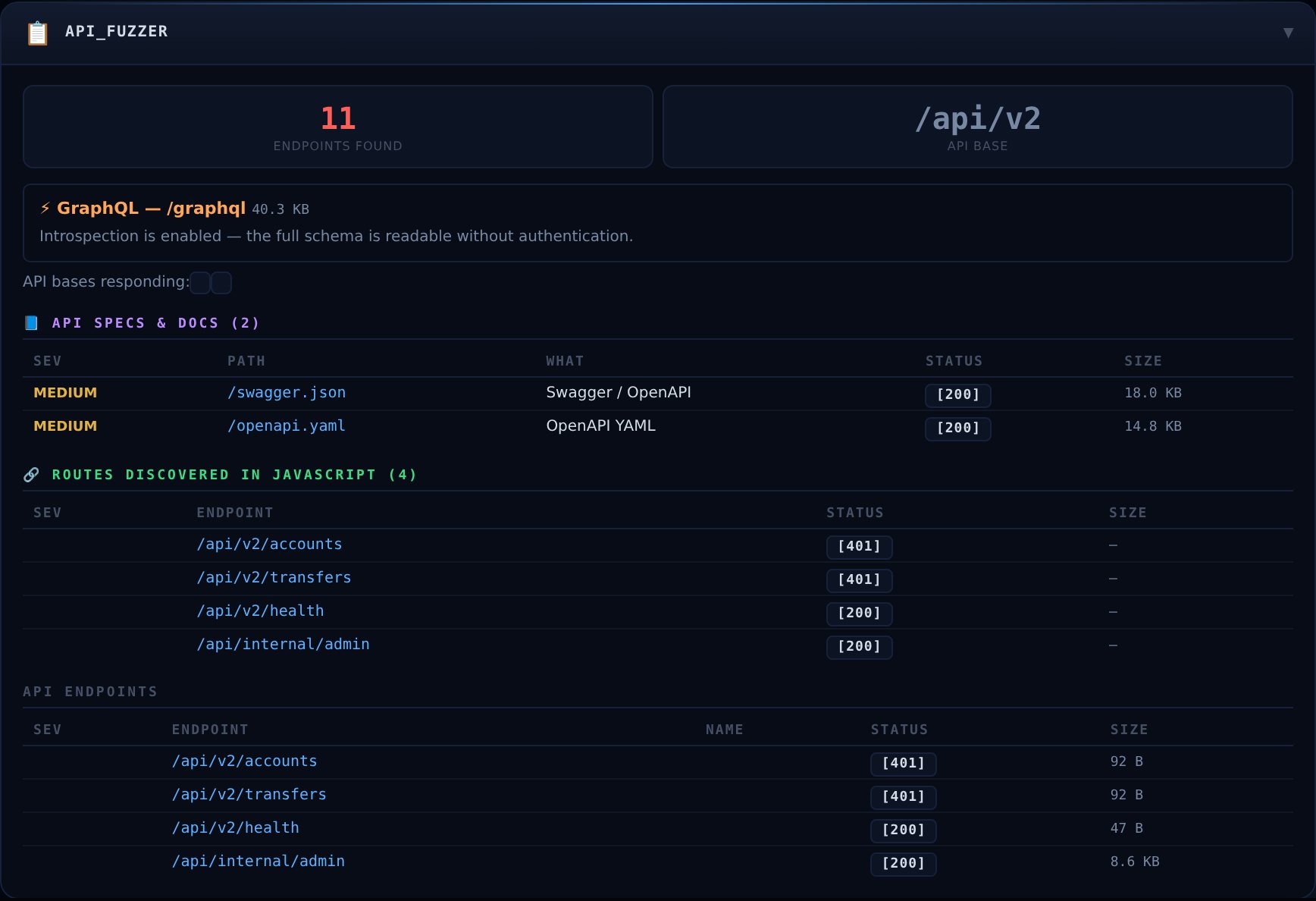Screen dimensions: 1316x901
Task: Click [401] badge for accounts in JavaScript routes
Action: pos(860,546)
